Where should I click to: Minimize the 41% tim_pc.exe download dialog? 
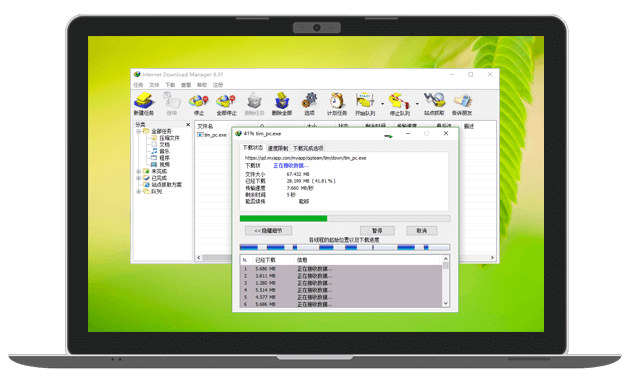click(408, 133)
